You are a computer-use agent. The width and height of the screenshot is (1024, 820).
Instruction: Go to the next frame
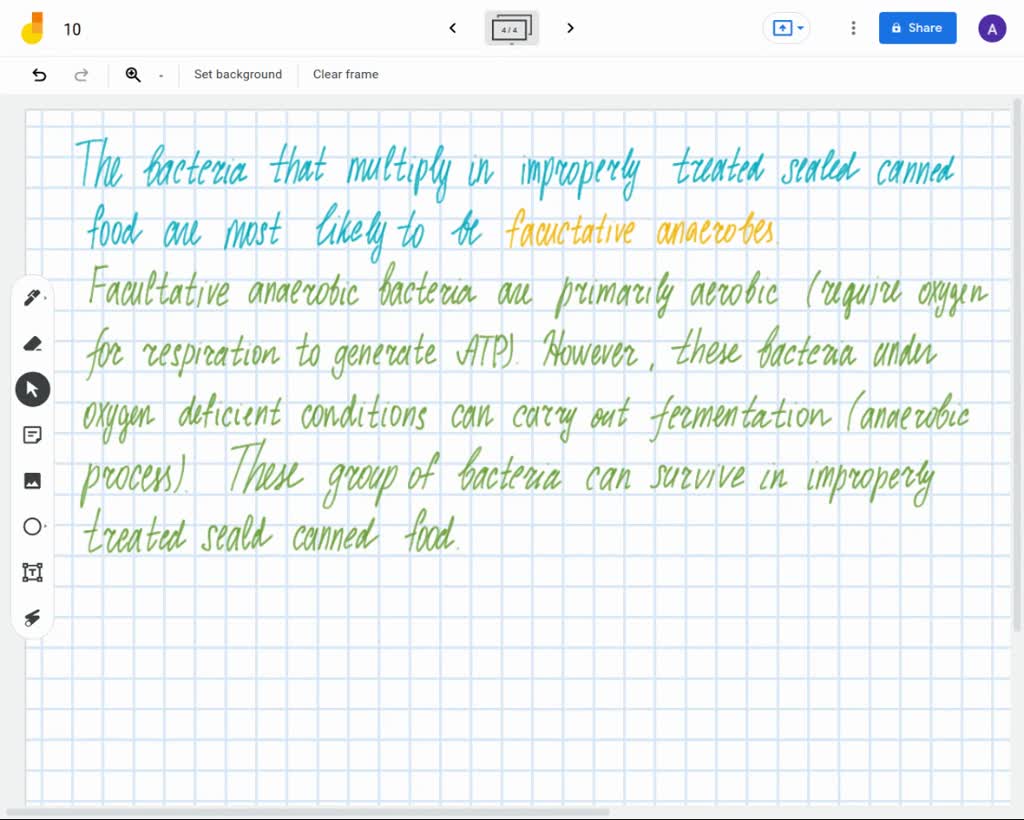click(x=570, y=28)
